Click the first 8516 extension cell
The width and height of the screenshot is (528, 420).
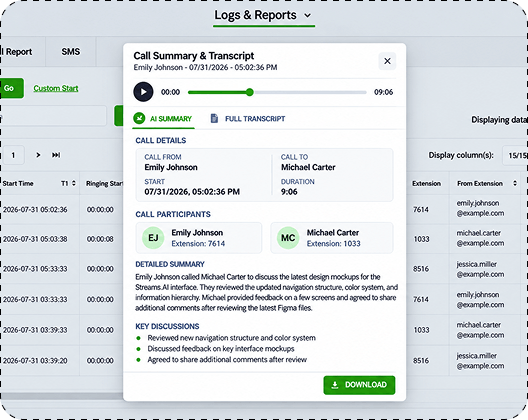[421, 269]
